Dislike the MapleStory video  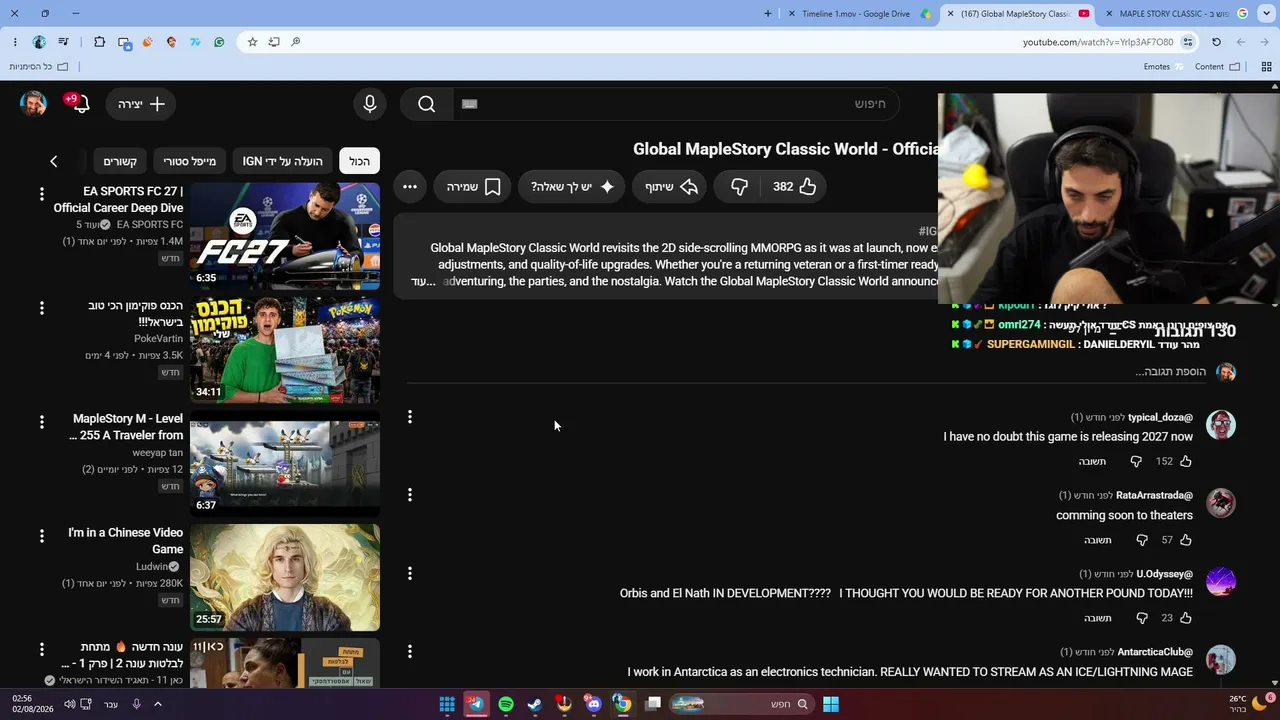pos(739,187)
